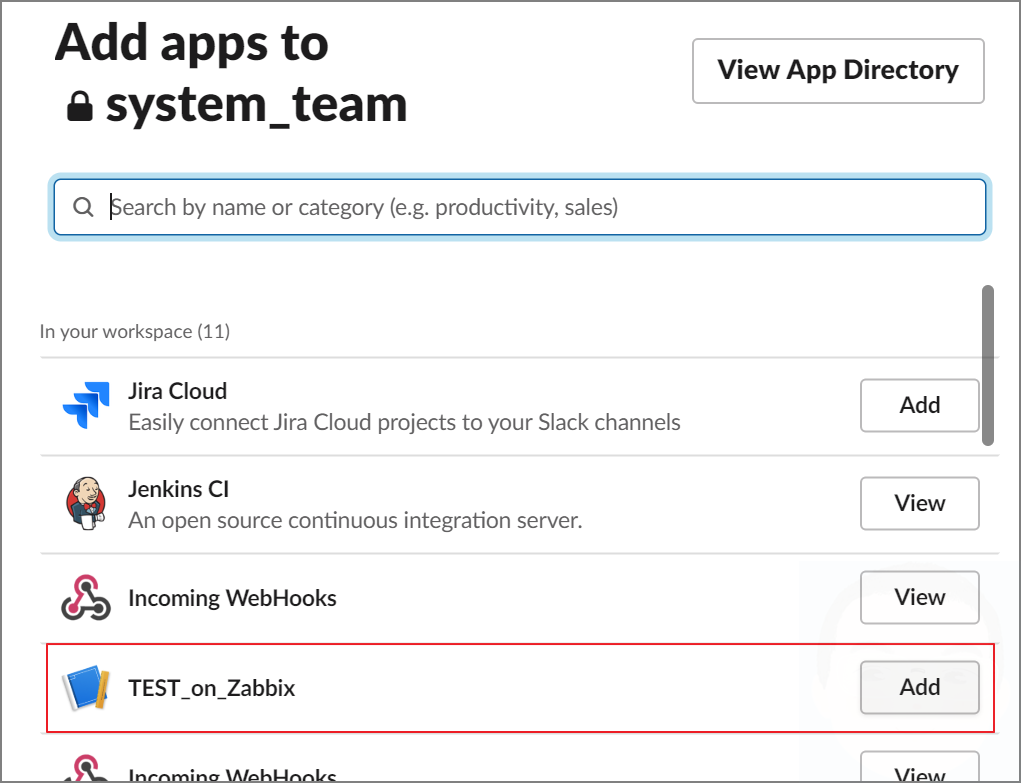The width and height of the screenshot is (1021, 783).
Task: View the Incoming WebHooks app
Action: coord(919,597)
